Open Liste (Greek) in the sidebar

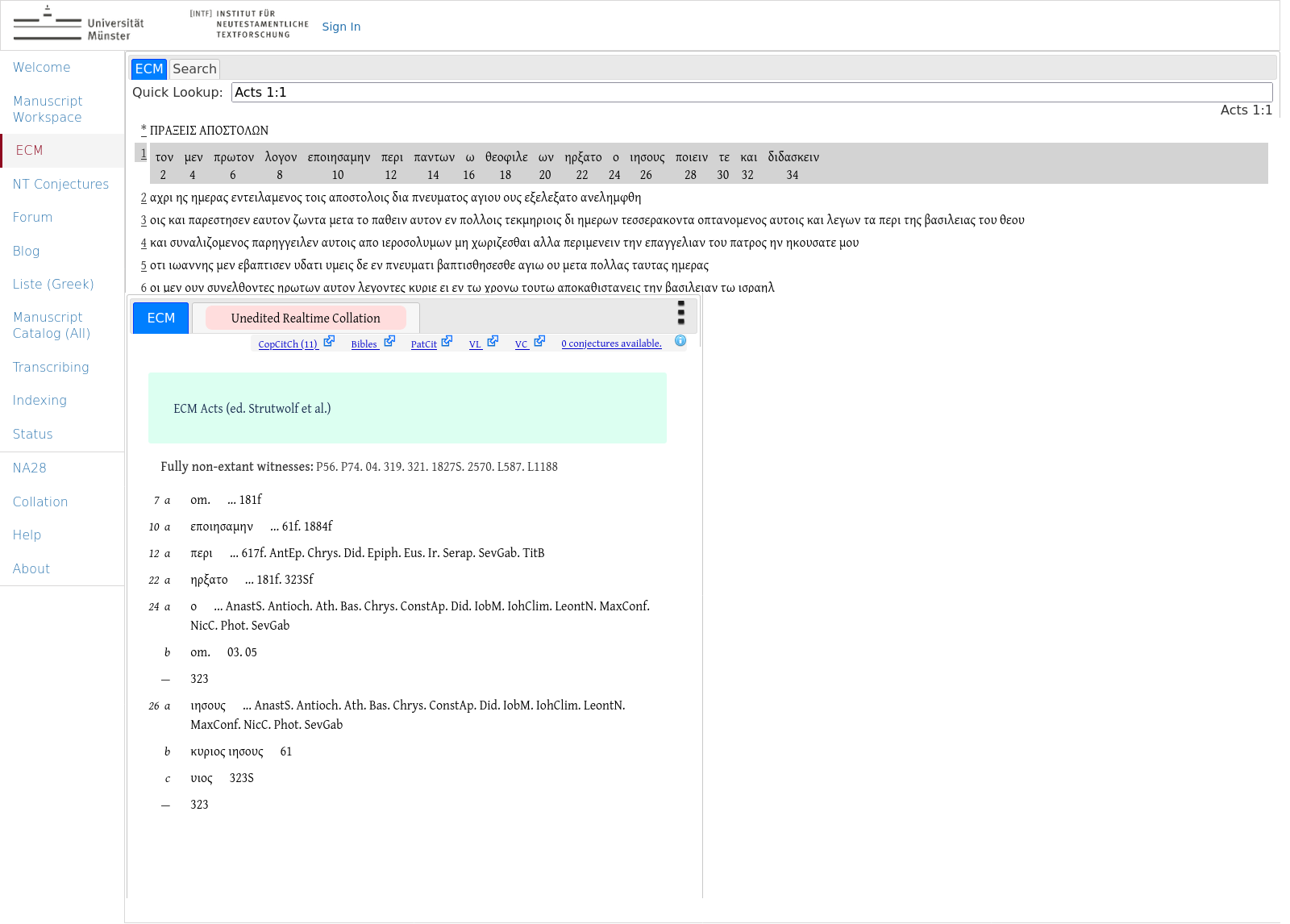(53, 285)
